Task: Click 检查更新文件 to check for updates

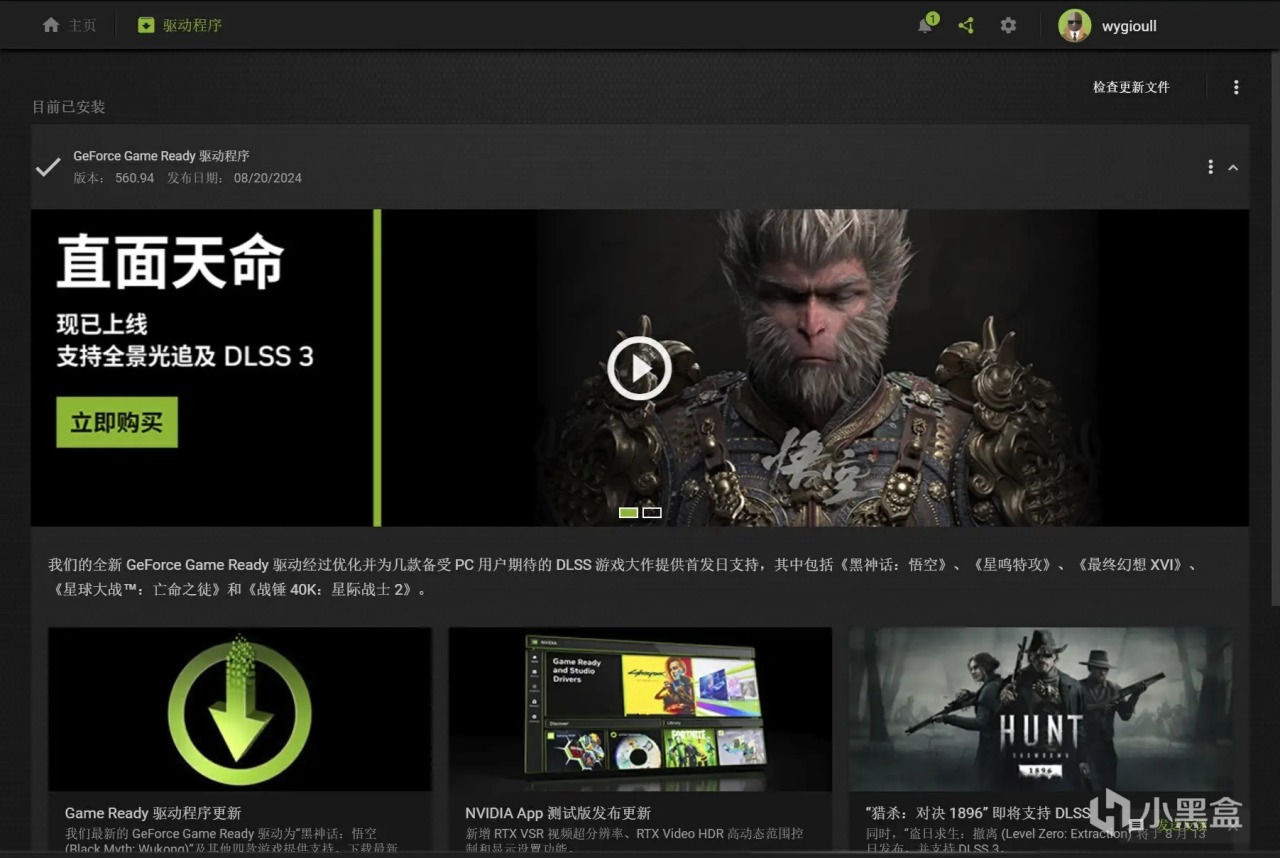Action: 1131,87
